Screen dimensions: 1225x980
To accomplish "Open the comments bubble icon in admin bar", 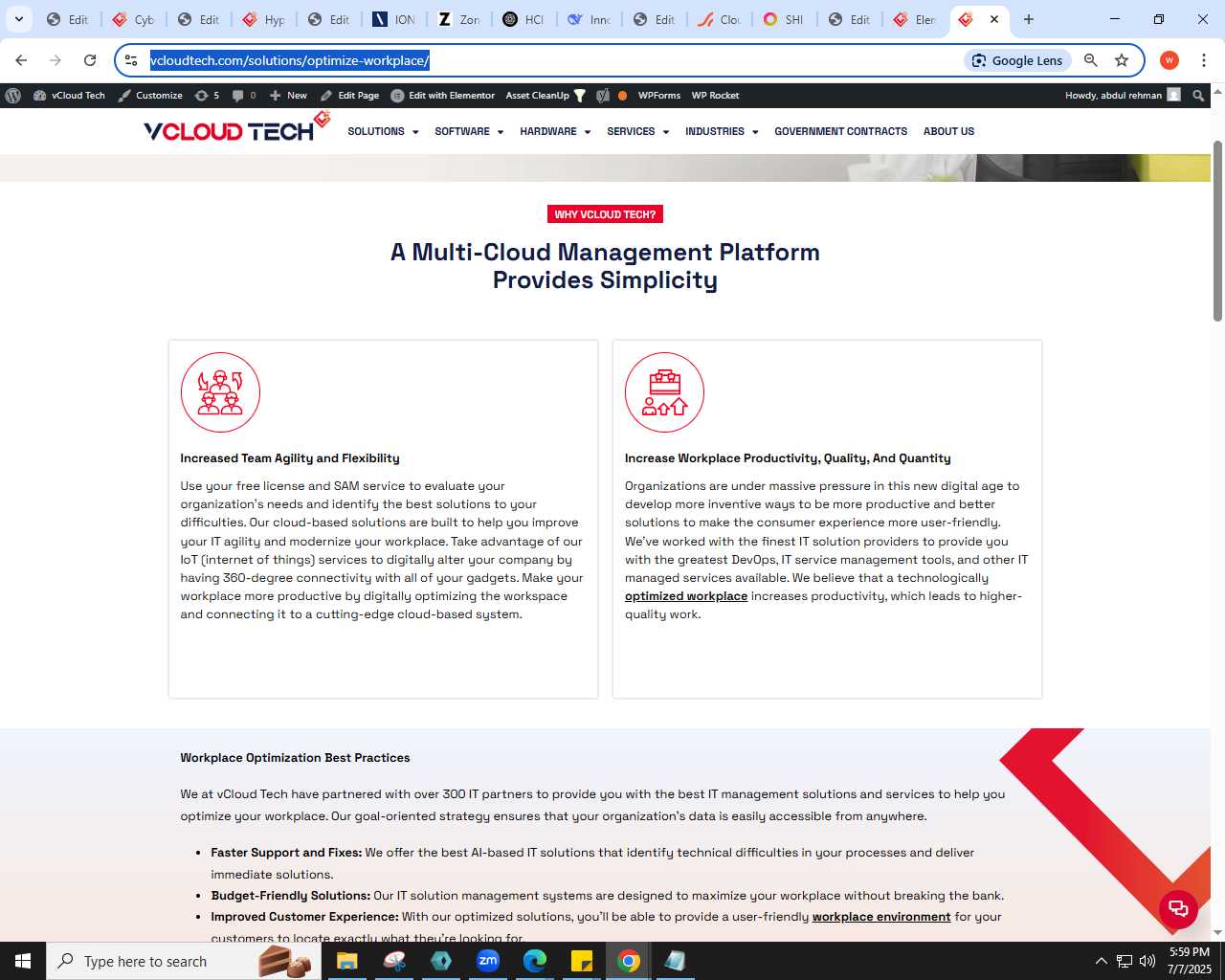I will click(x=244, y=96).
